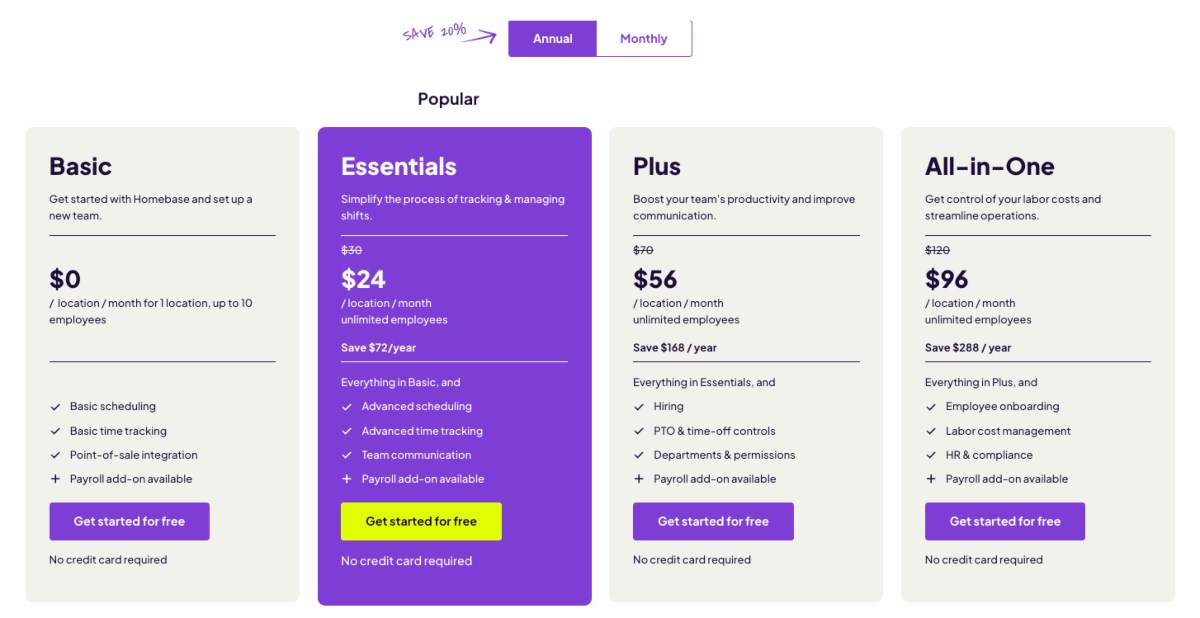Select the Annual billing option
Screen dimensions: 1200x618
[x=552, y=39]
